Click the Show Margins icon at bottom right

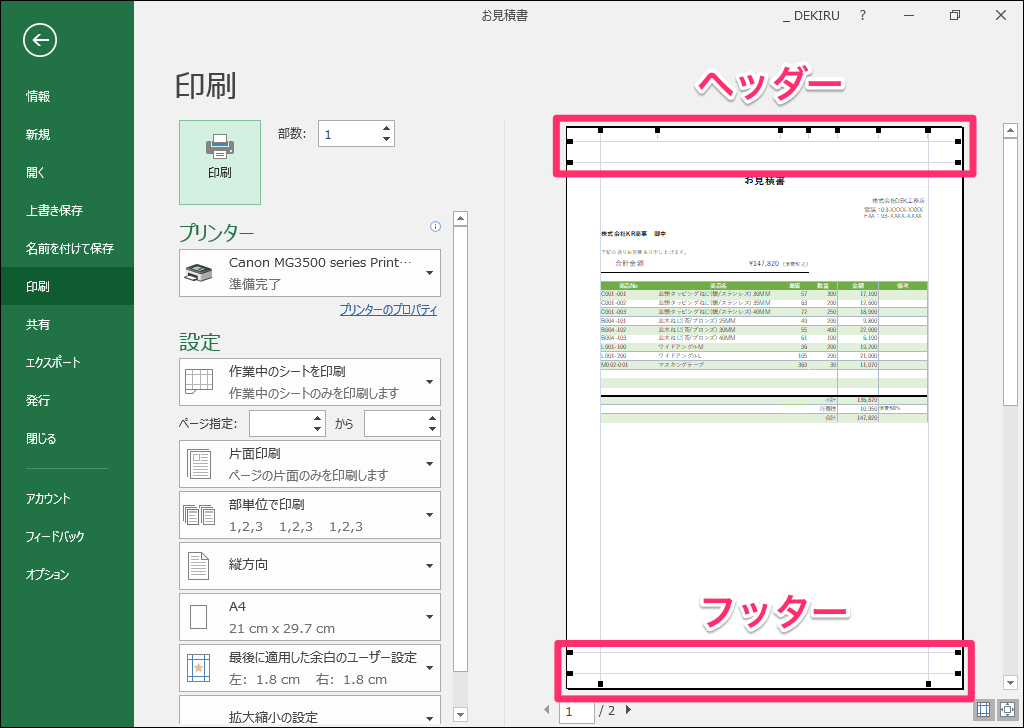(x=983, y=709)
